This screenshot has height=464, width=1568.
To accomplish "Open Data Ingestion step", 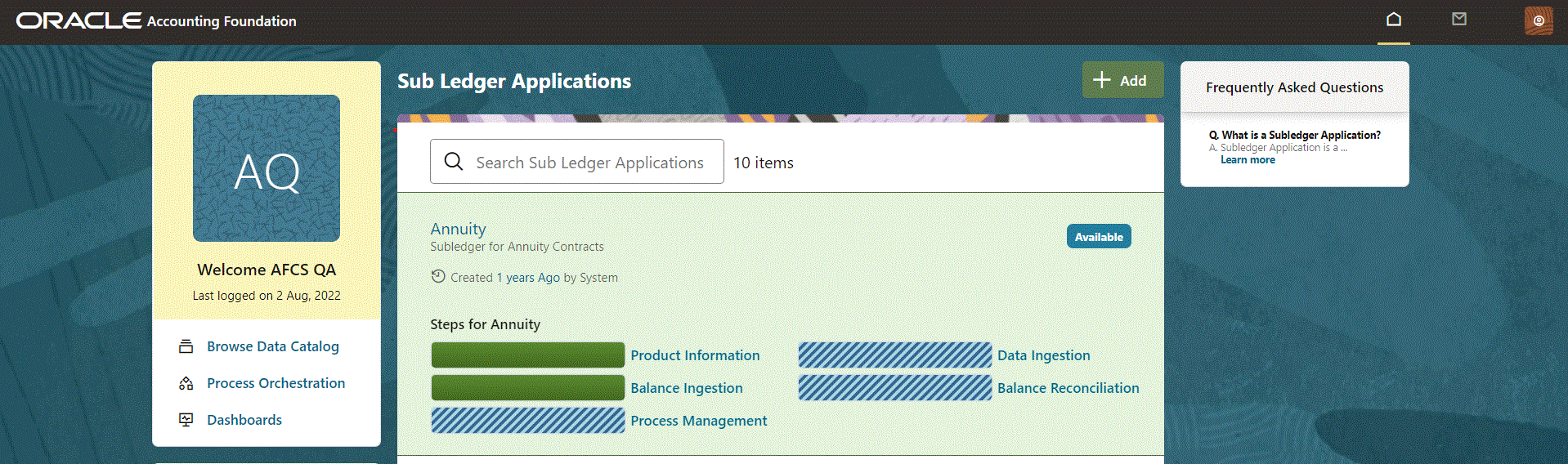I will [1044, 355].
